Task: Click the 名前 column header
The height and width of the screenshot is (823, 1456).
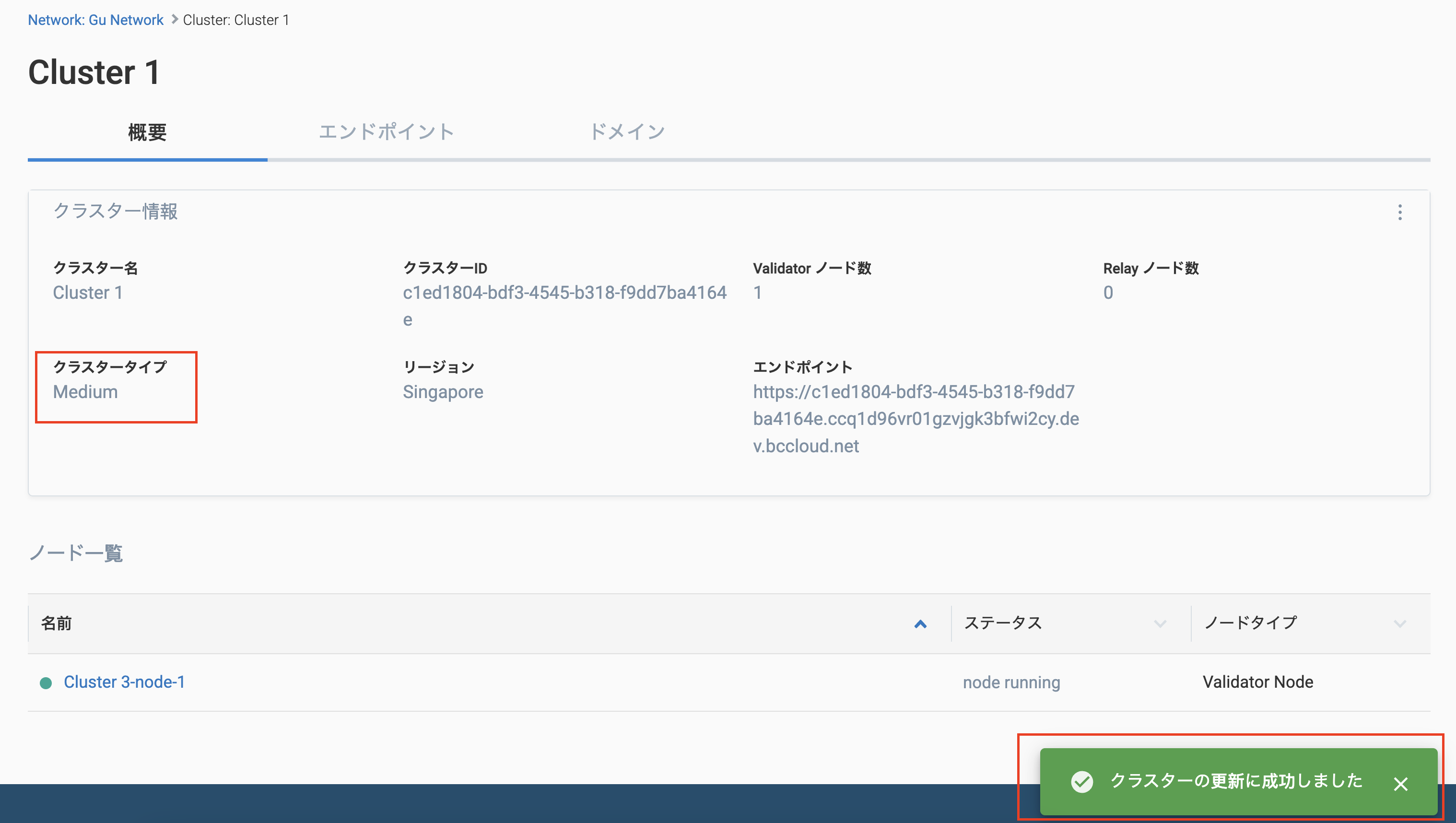Action: tap(57, 623)
